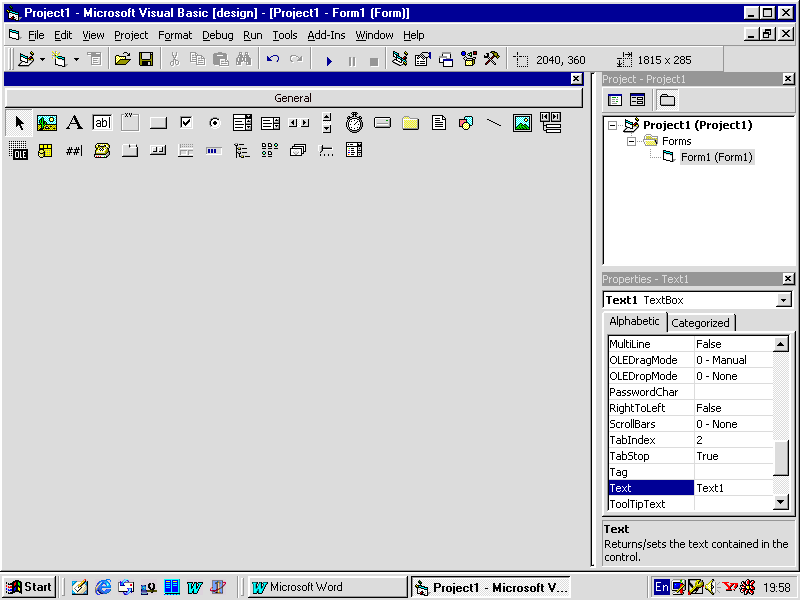Pick the CommandButton control in the toolbox

click(158, 123)
